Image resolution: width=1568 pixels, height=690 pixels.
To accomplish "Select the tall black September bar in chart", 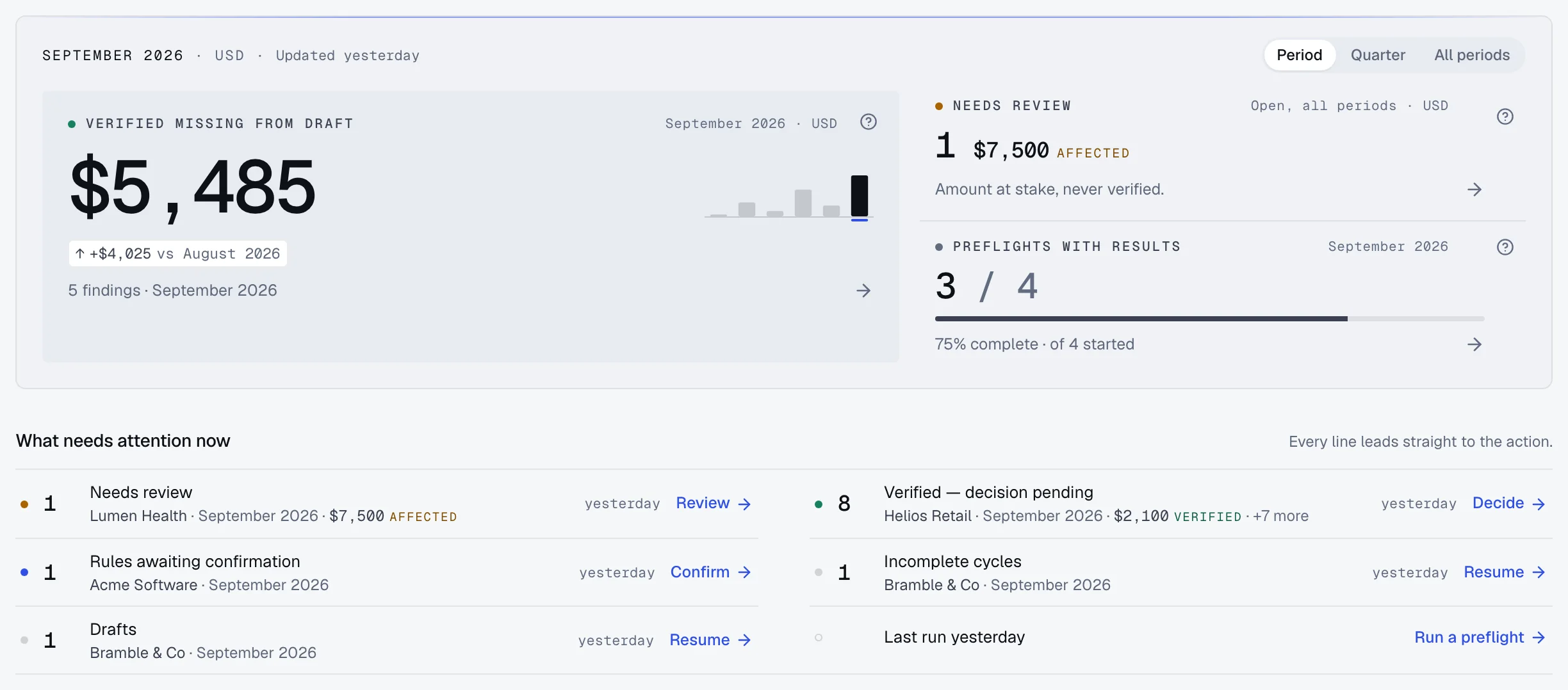I will pos(860,196).
